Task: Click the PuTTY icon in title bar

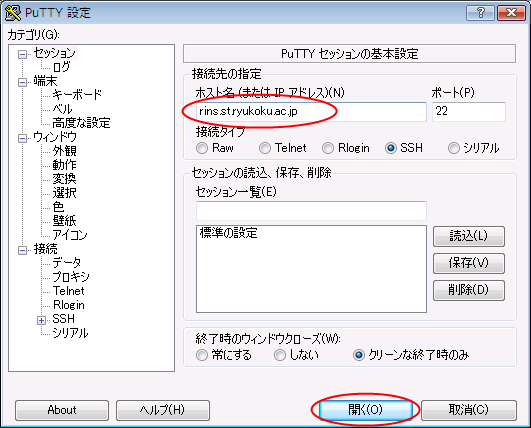Action: click(13, 13)
